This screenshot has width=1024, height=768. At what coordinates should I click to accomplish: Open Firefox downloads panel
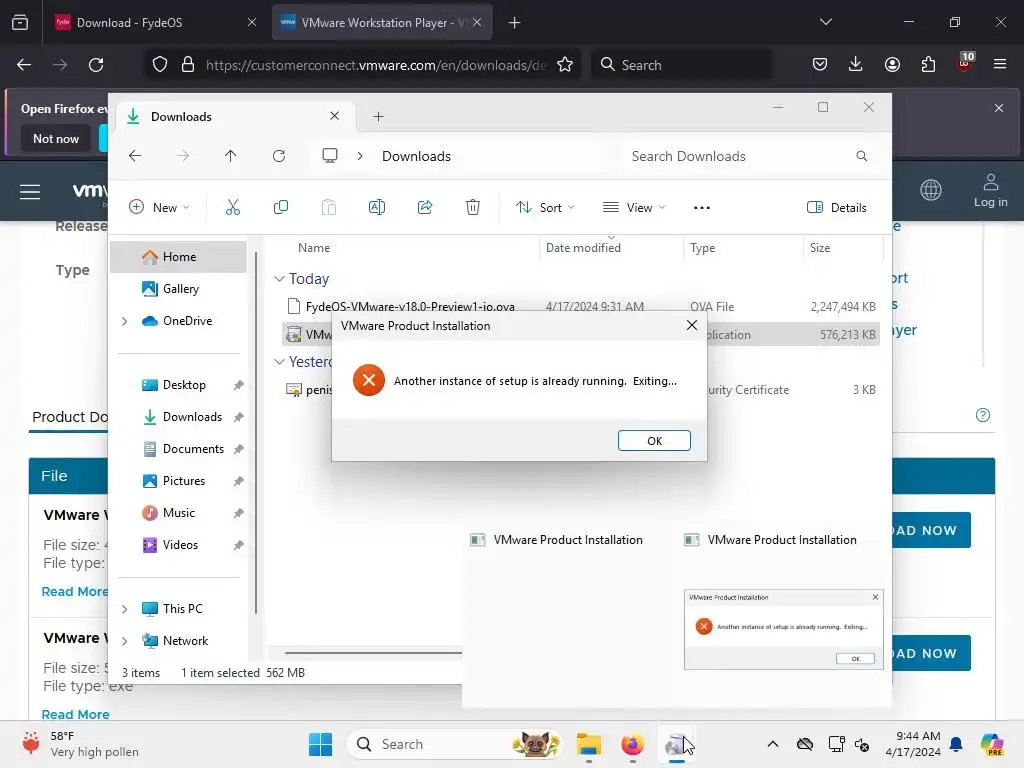click(x=856, y=65)
